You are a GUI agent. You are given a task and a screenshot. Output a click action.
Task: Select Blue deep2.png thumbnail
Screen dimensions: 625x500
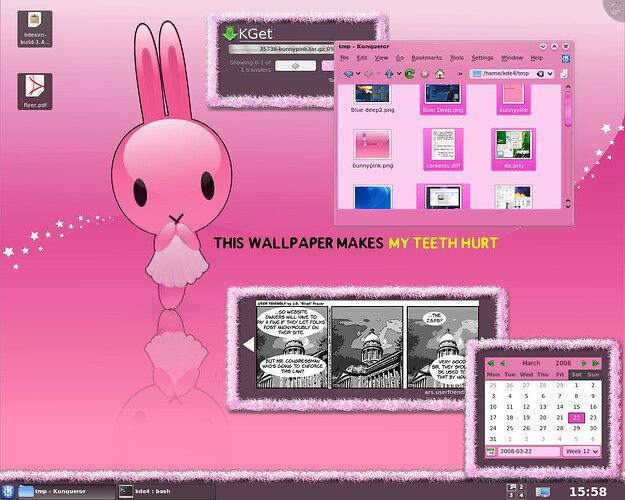[x=372, y=98]
